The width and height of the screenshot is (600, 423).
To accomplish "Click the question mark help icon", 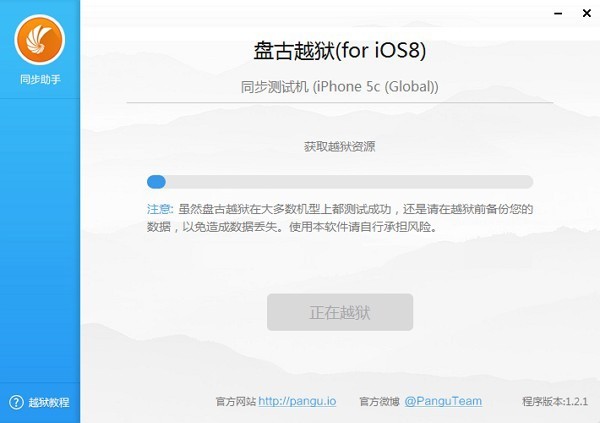I will coord(16,402).
